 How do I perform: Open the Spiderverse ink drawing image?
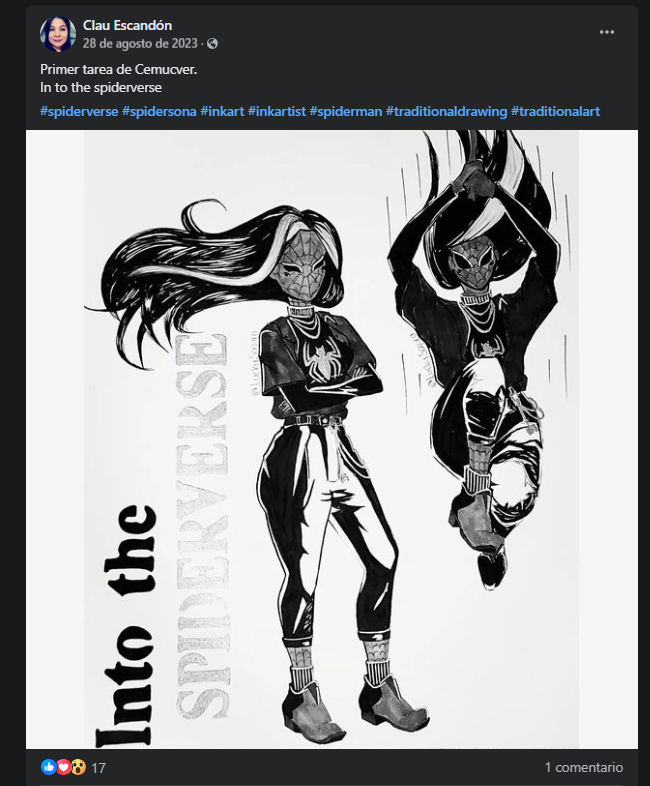[x=332, y=439]
